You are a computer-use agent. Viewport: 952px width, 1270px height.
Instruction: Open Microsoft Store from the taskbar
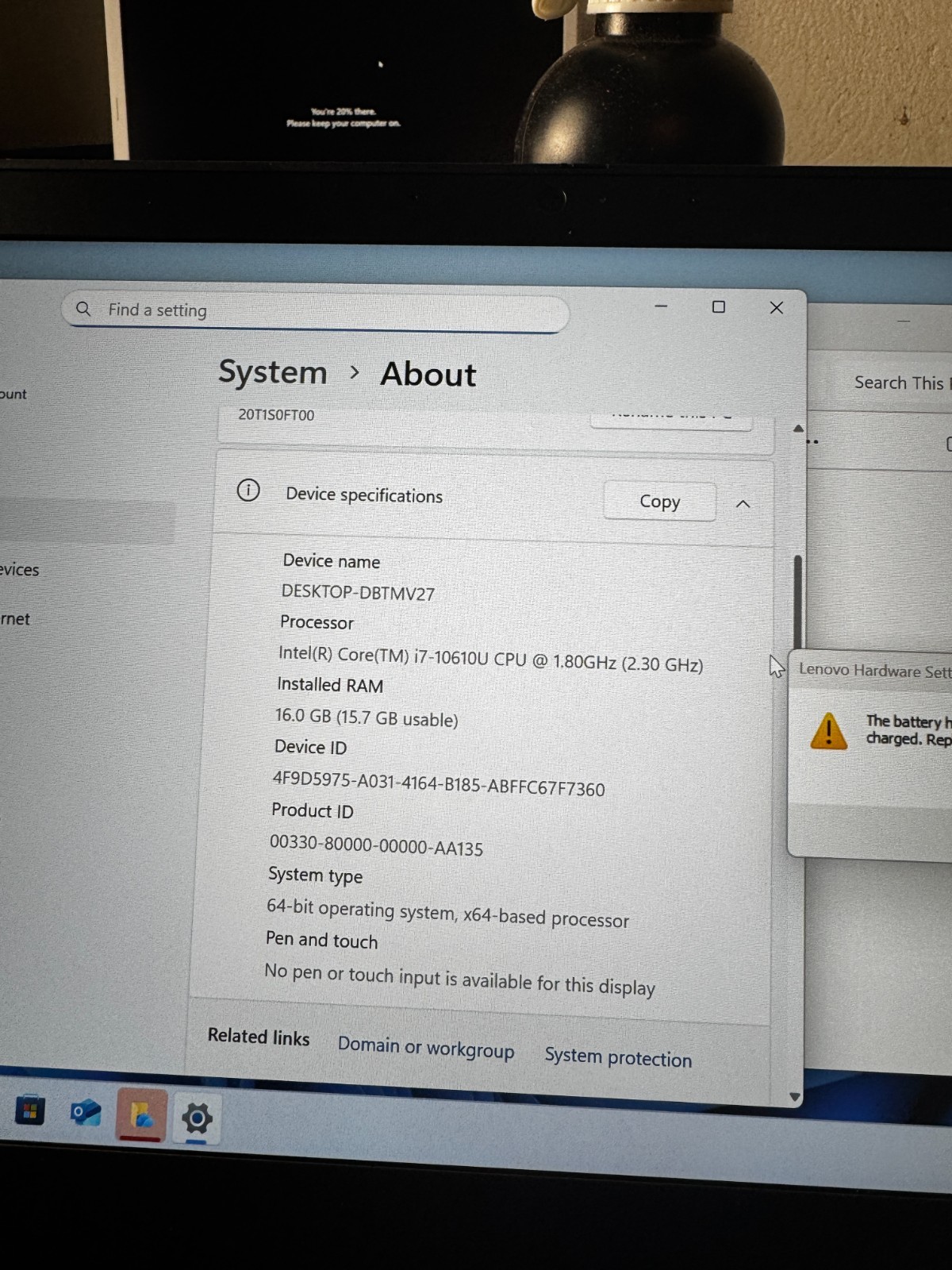click(x=29, y=1110)
